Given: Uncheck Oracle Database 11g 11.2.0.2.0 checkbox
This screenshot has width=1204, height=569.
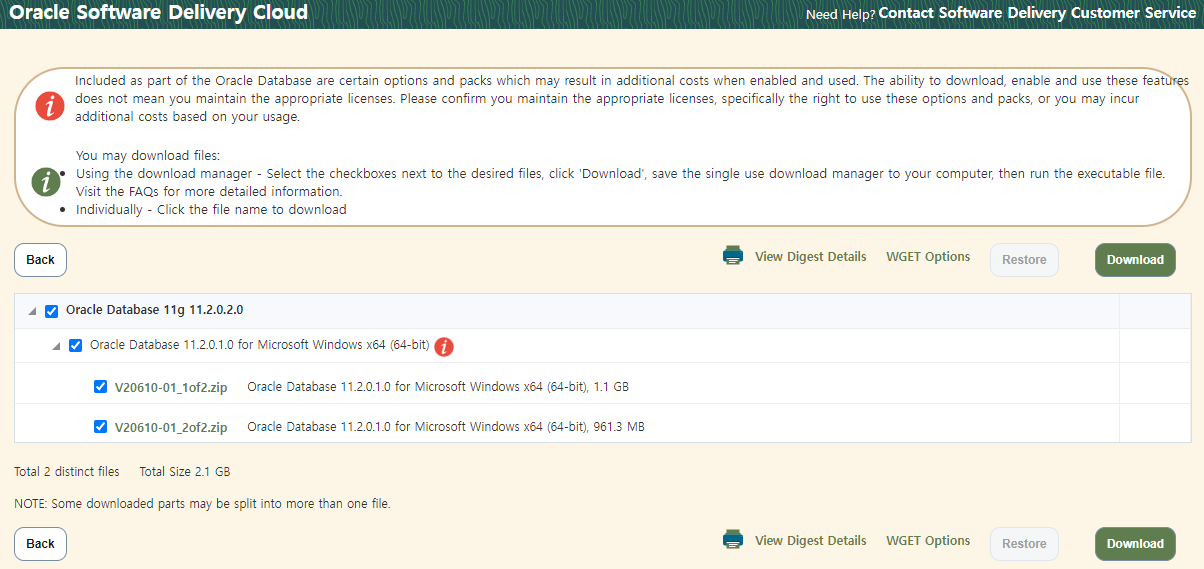Looking at the screenshot, I should point(52,311).
